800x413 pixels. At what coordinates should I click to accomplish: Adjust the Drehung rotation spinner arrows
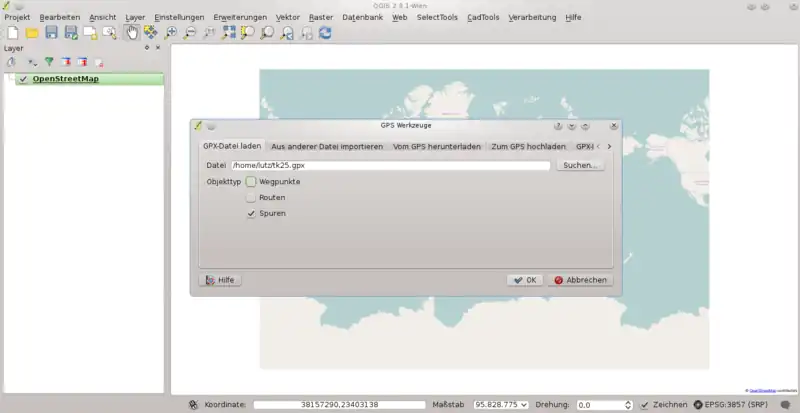click(628, 405)
